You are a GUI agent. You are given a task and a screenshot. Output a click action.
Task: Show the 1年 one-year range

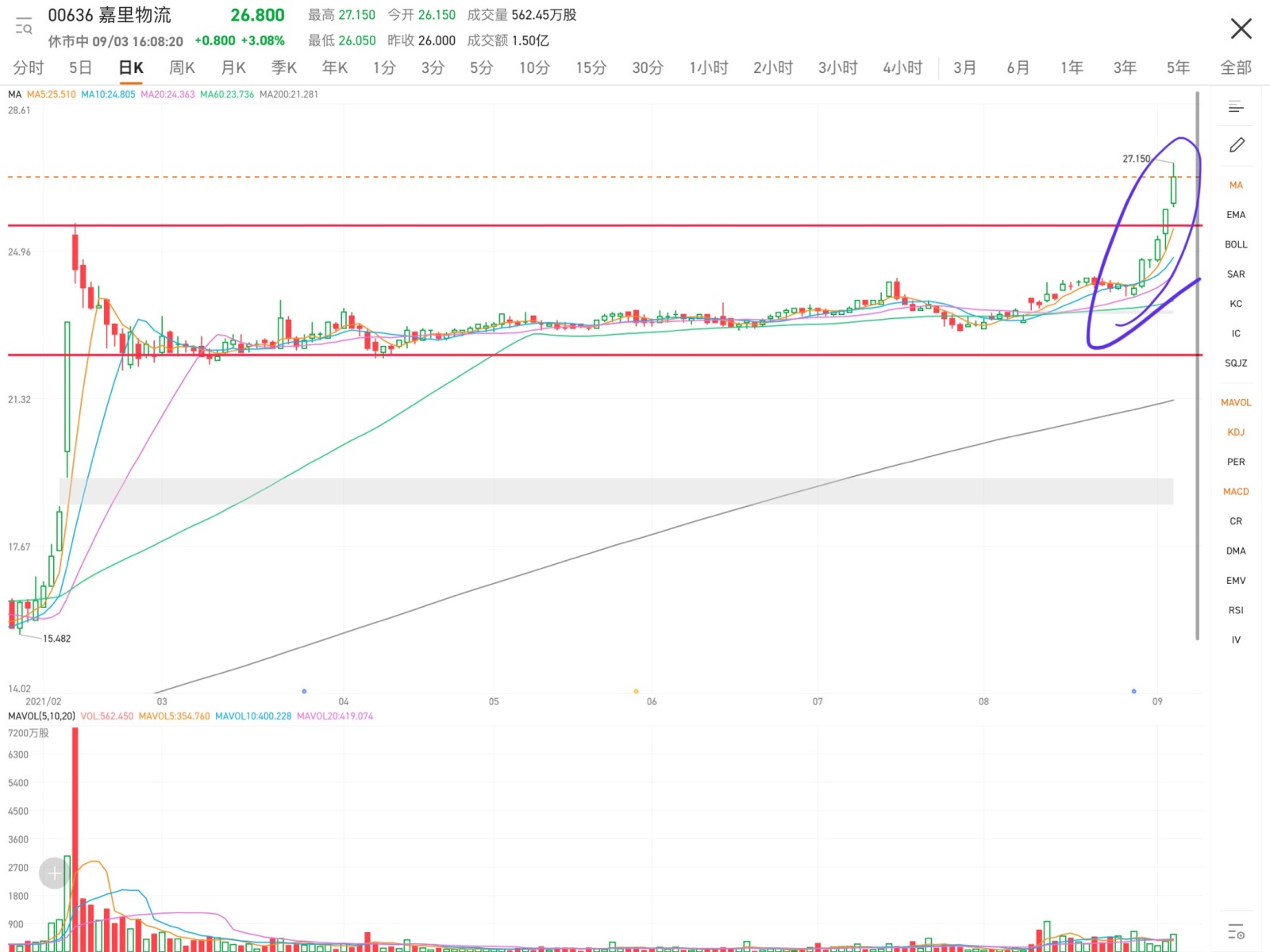pos(1072,67)
